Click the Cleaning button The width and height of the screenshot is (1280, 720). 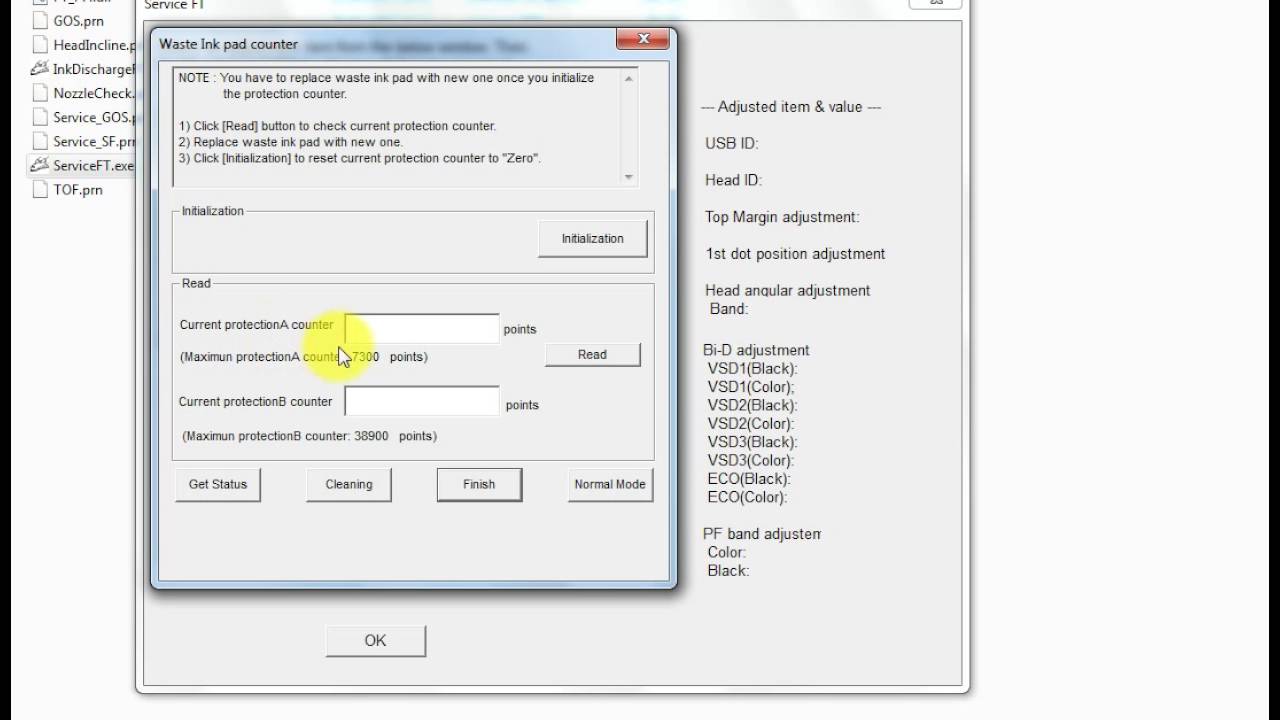(x=349, y=484)
